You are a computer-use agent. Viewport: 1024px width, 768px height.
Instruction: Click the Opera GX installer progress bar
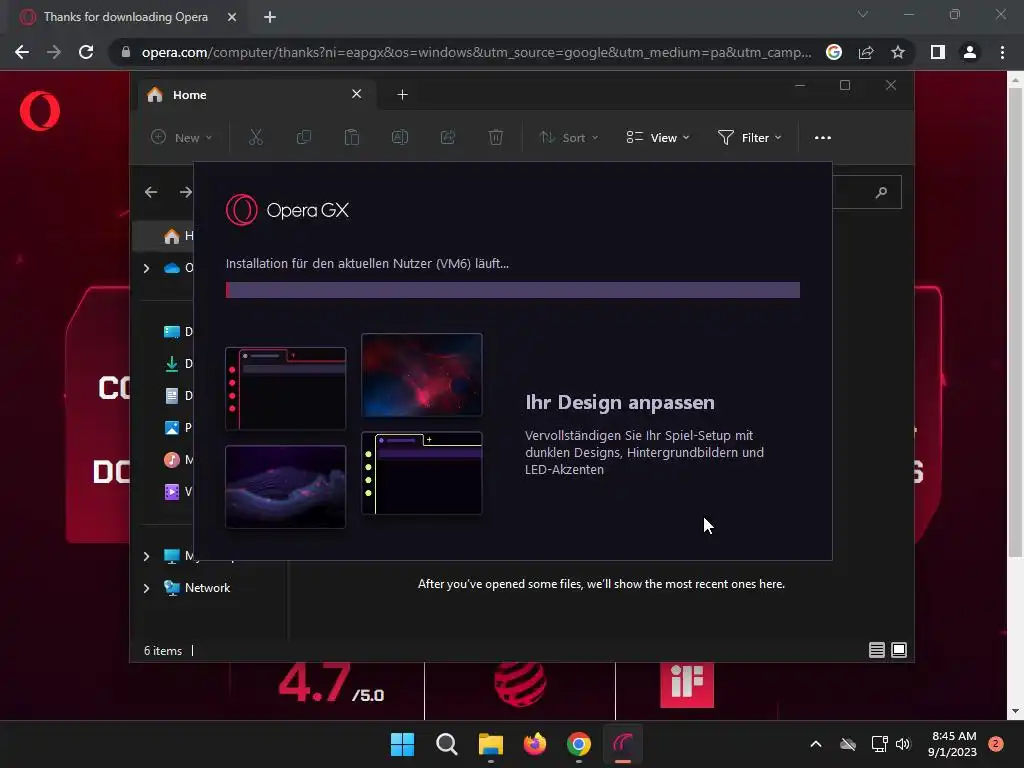(x=513, y=290)
